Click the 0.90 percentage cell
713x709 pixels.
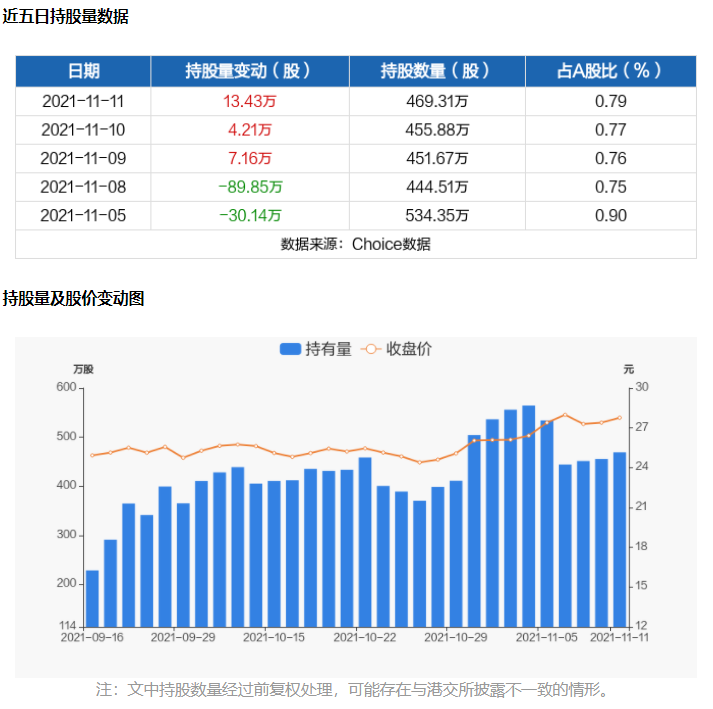[611, 216]
